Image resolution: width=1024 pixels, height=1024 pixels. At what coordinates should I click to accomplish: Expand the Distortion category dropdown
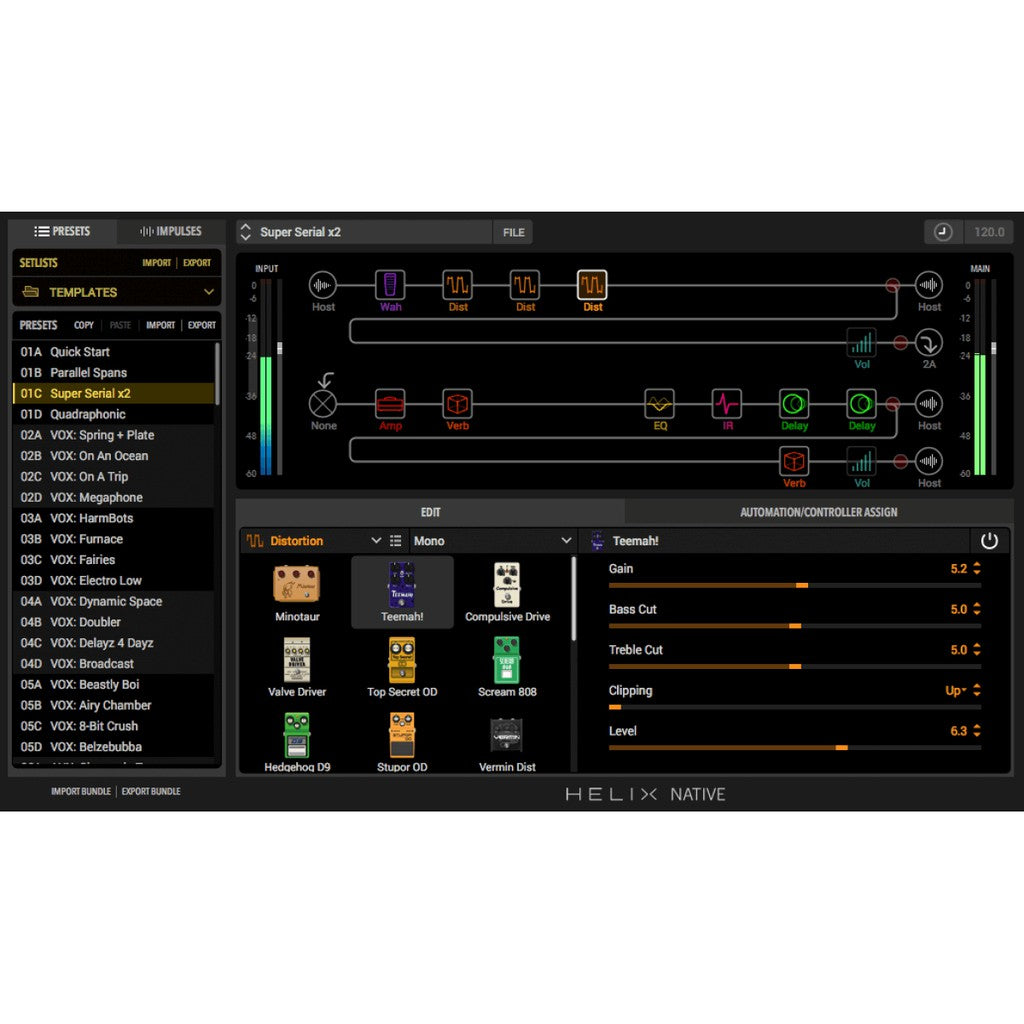click(x=375, y=540)
